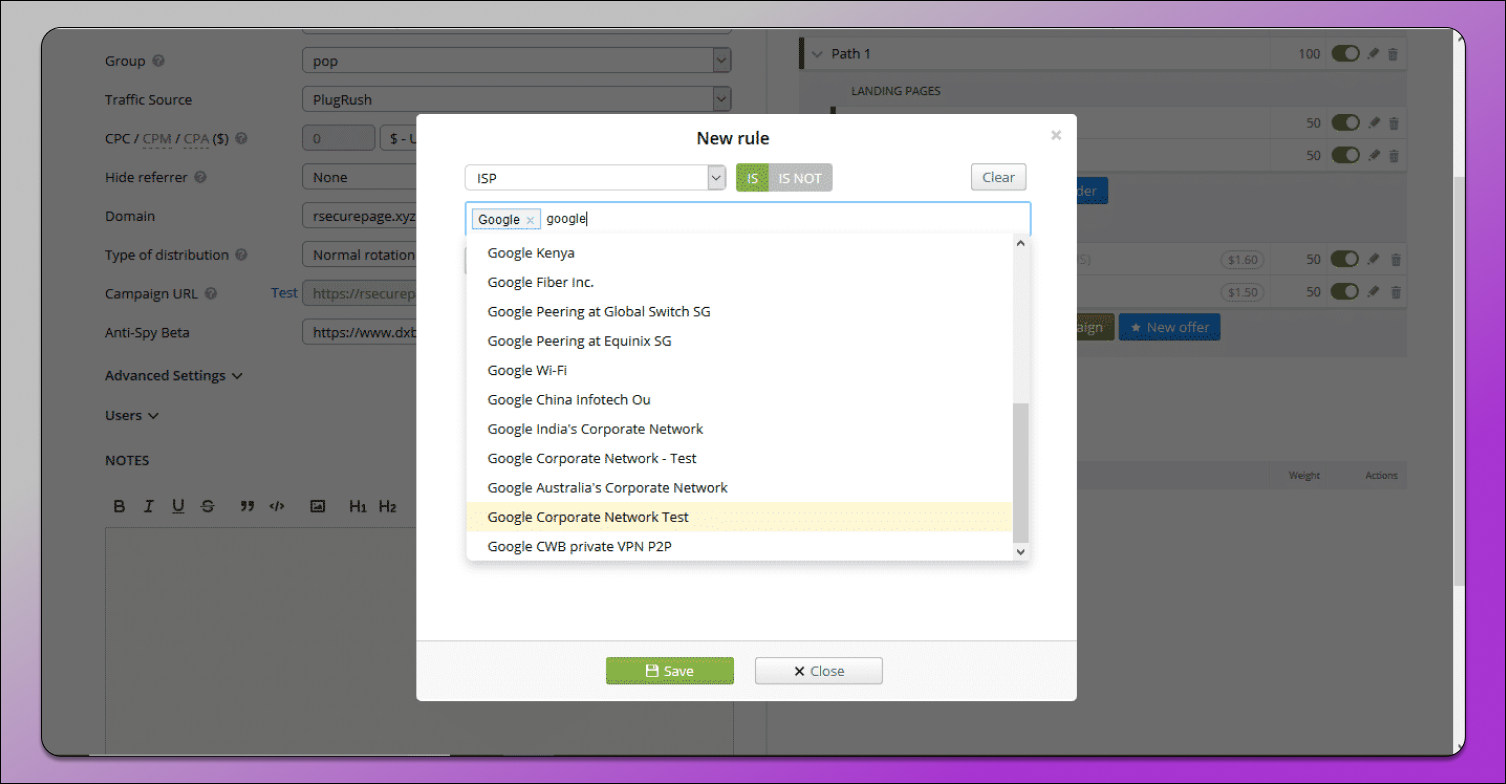Choose Google Corporate Network Test option
This screenshot has width=1506, height=784.
(x=588, y=518)
